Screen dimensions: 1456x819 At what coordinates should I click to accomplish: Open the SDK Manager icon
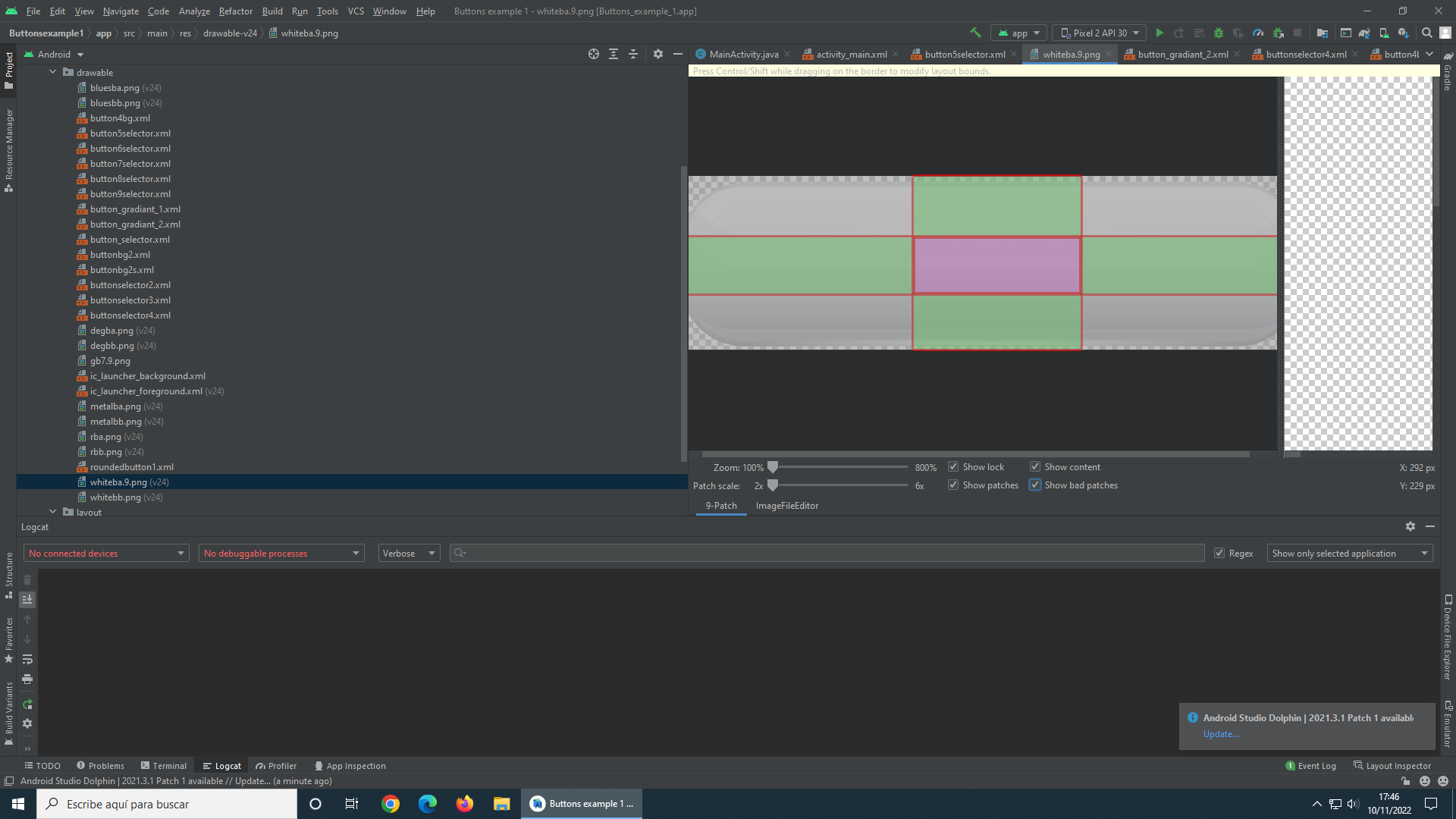(1403, 33)
